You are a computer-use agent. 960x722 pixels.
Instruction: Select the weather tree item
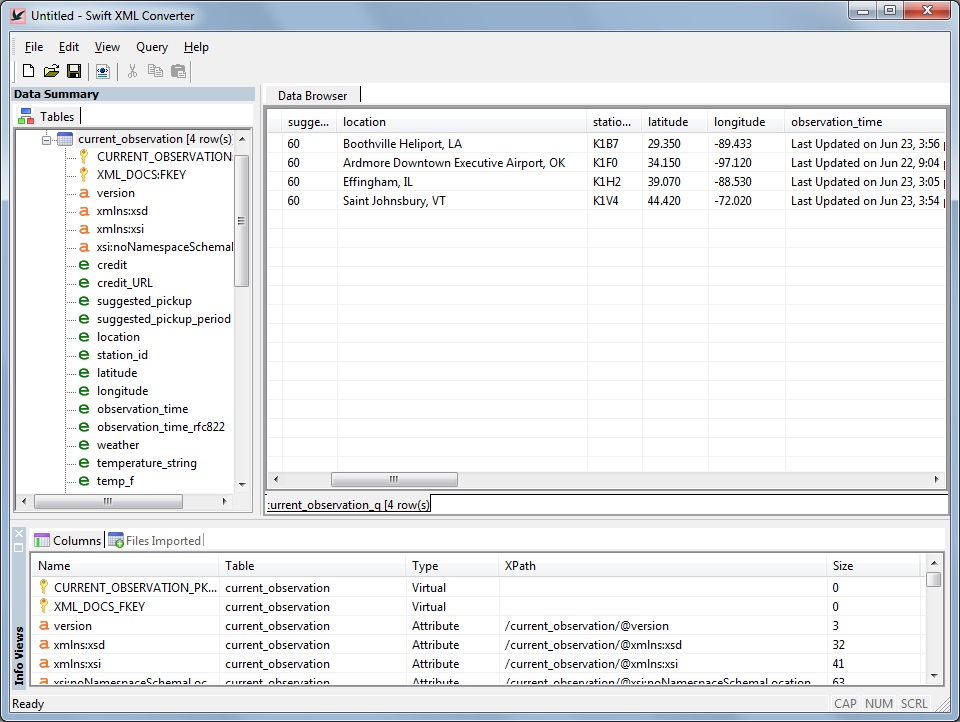pos(118,445)
